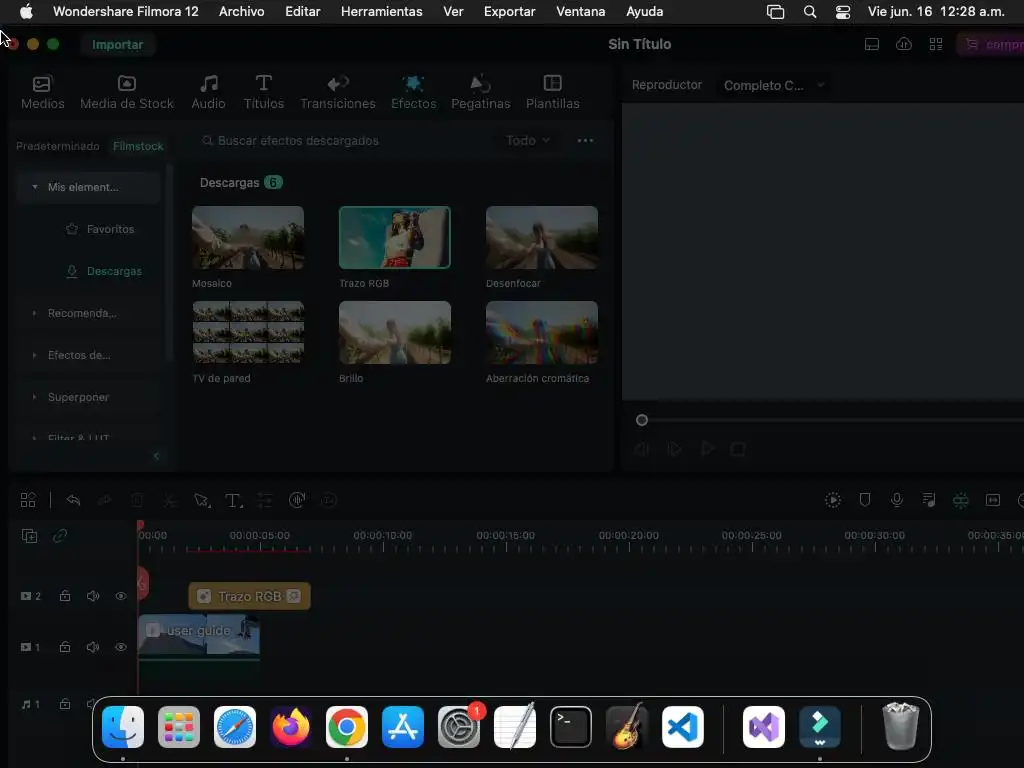Select the Trazo RGB clip on the timeline
1024x768 pixels.
249,596
